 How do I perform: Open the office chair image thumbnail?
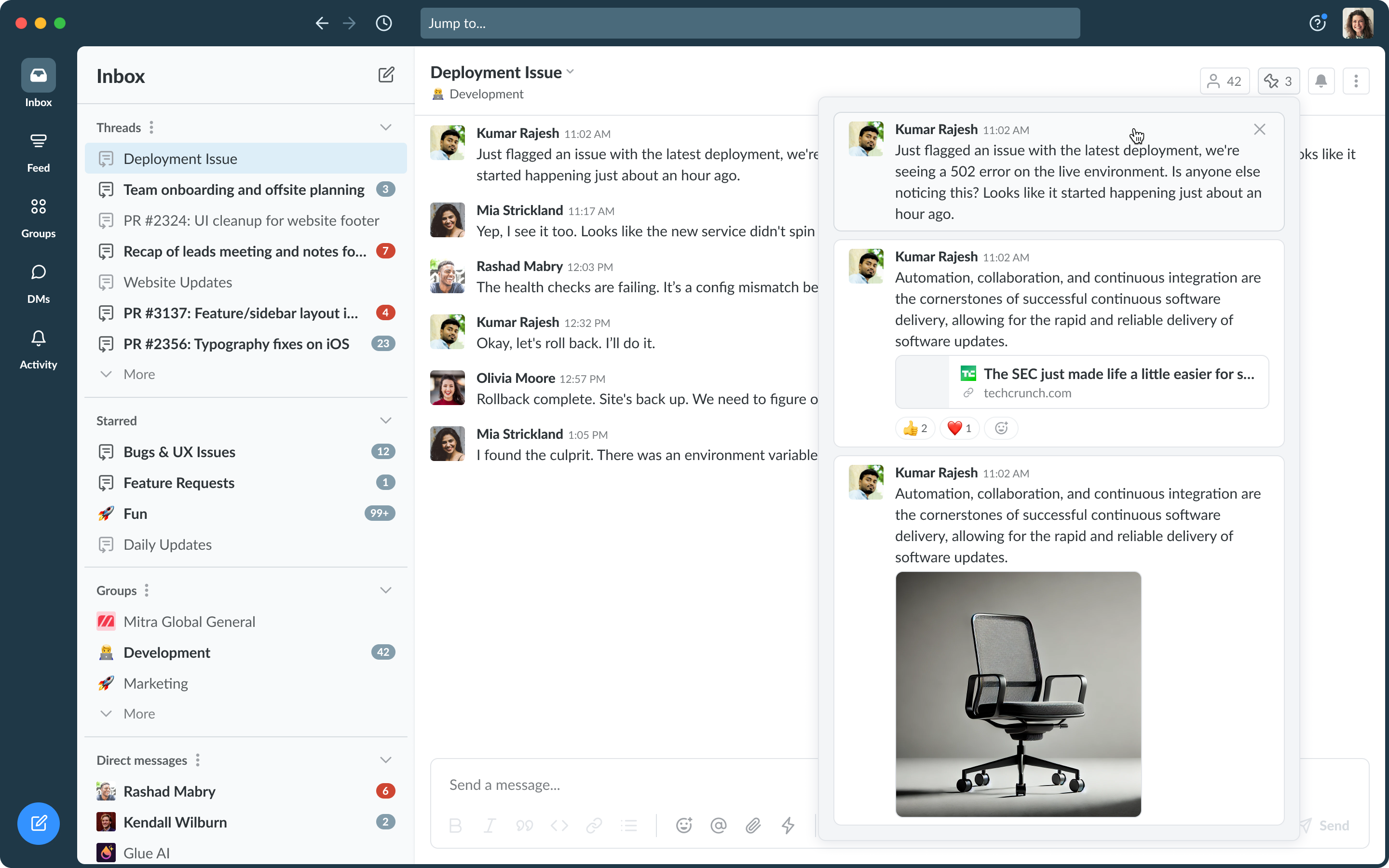tap(1018, 694)
